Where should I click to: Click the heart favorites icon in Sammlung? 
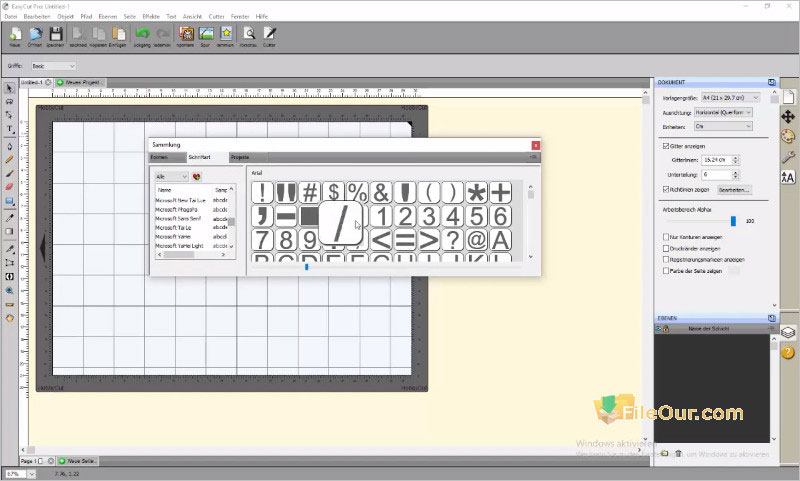197,176
